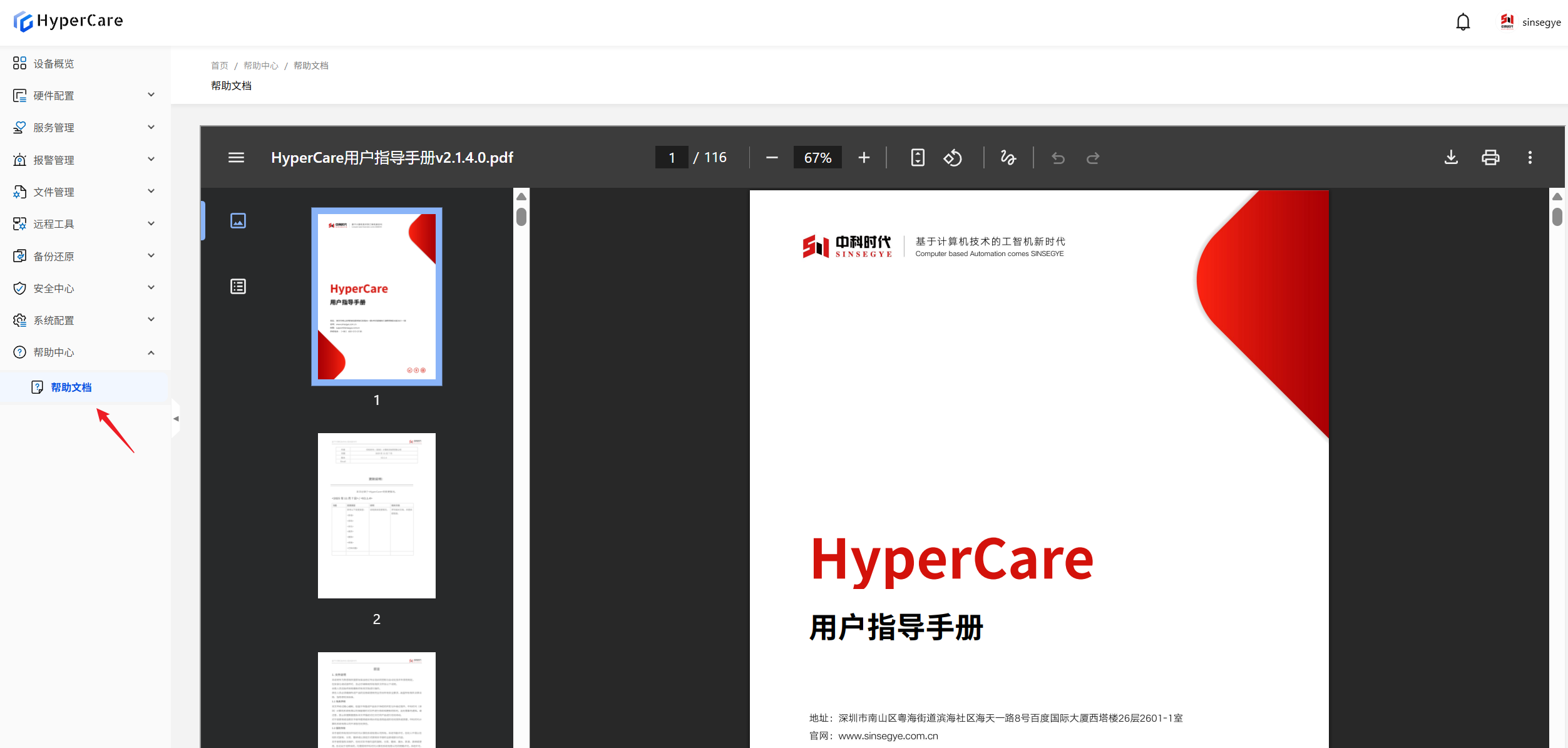Toggle the PDF sidebar hamburger menu
Screen dimensions: 1568x748
coord(236,158)
